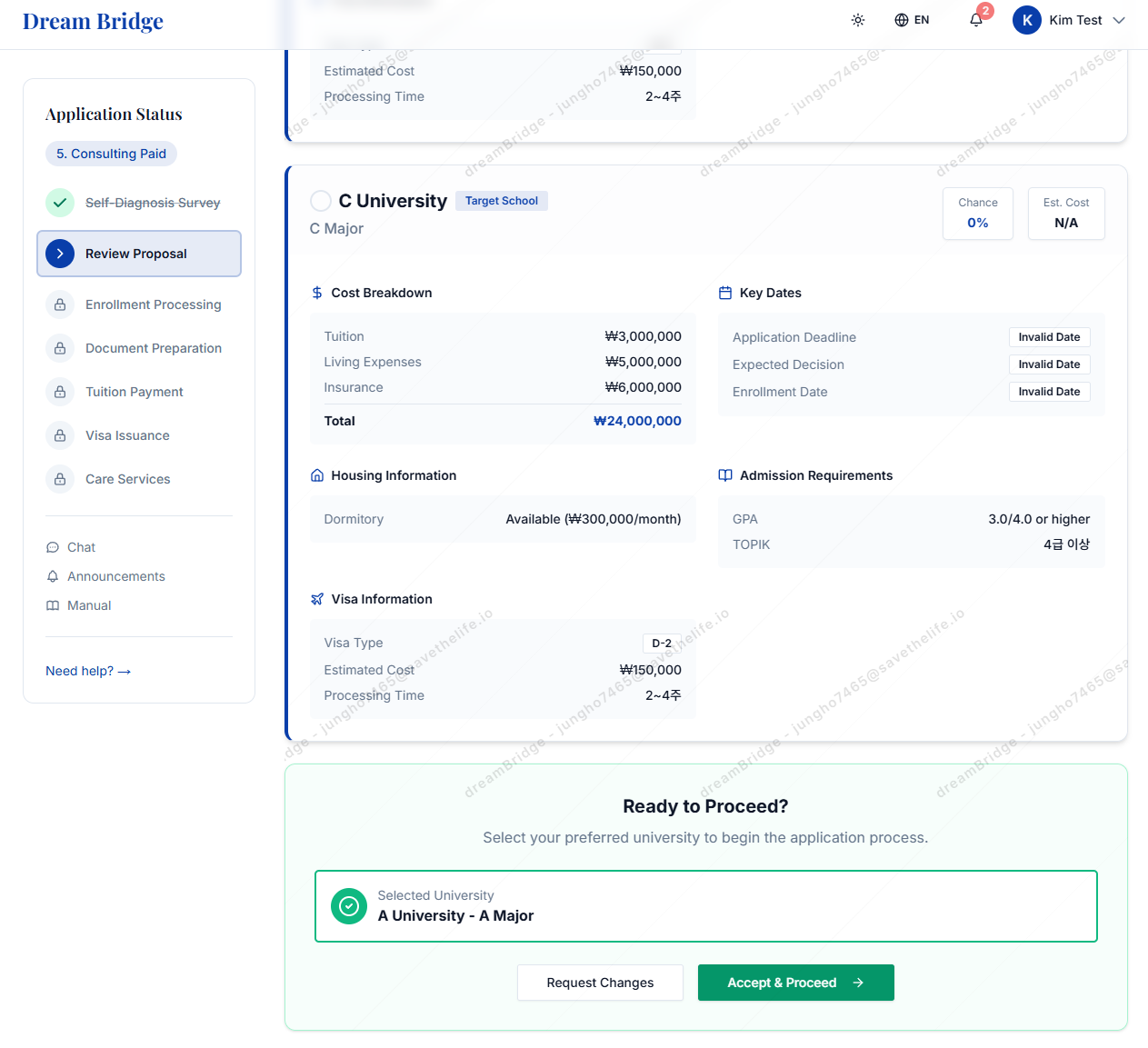Viewport: 1148px width, 1048px height.
Task: Click the Enrollment Date Invalid Date value
Action: pos(1049,392)
